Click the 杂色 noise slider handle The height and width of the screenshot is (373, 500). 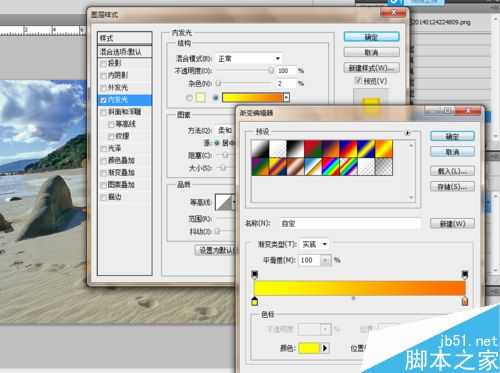[x=218, y=83]
